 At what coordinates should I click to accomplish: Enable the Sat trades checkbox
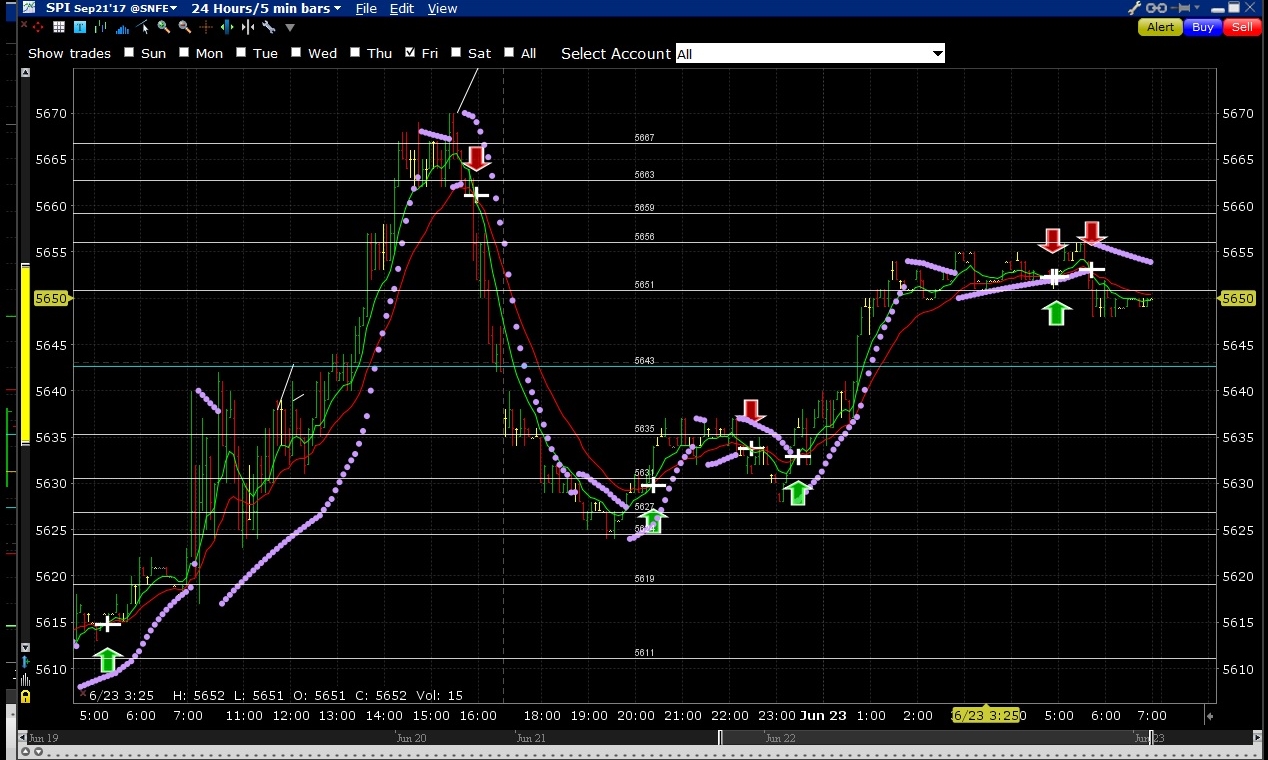456,53
